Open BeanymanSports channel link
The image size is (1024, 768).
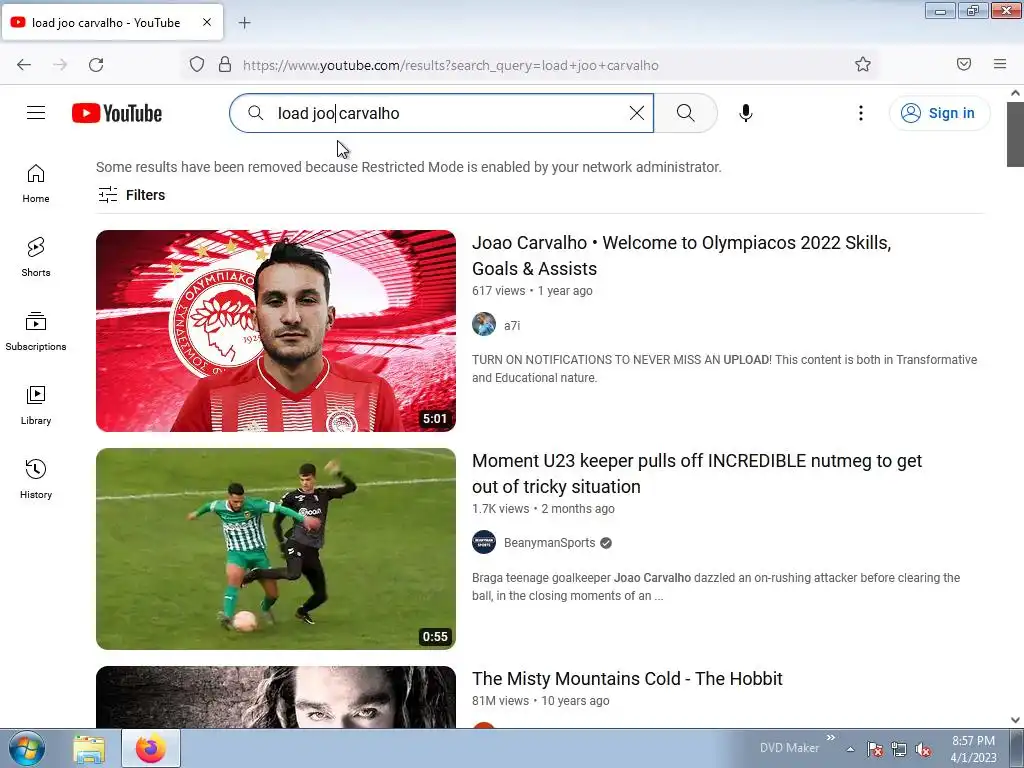pos(549,543)
